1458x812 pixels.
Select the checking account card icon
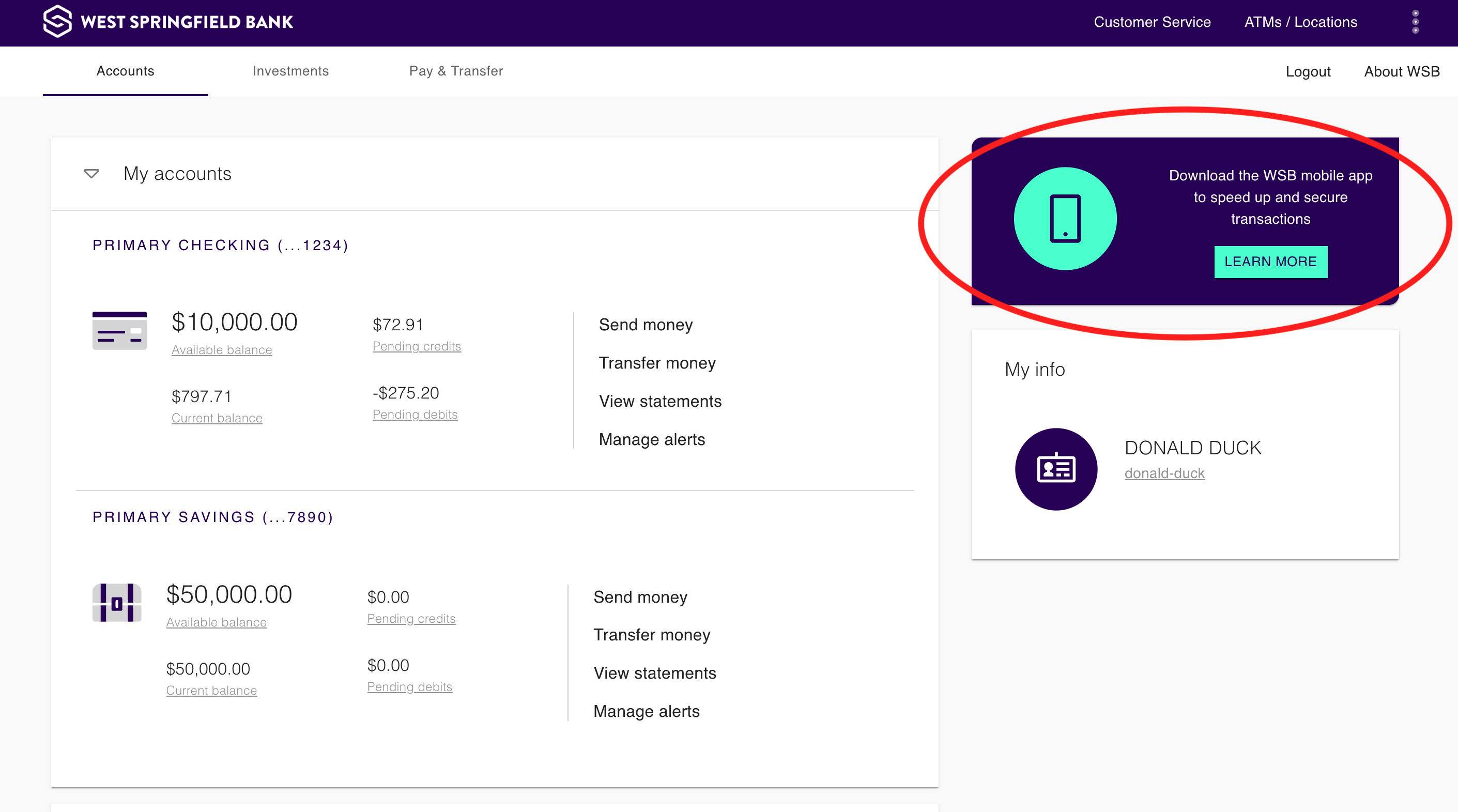[119, 331]
